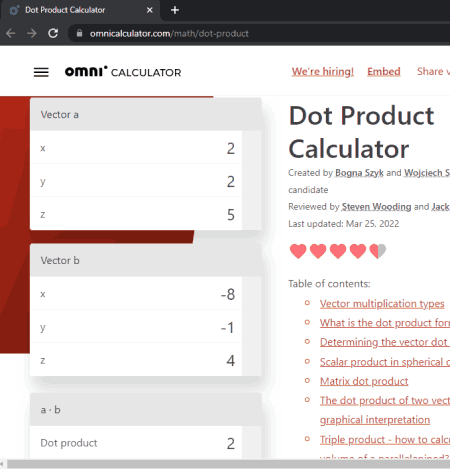Jump to Vector multiplication types
This screenshot has width=450, height=469.
point(382,304)
